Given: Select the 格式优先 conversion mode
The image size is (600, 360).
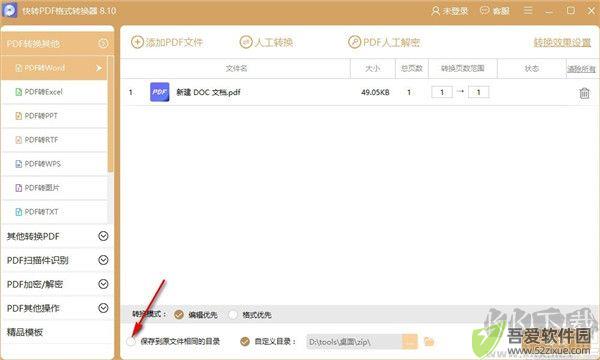Looking at the screenshot, I should 233,315.
